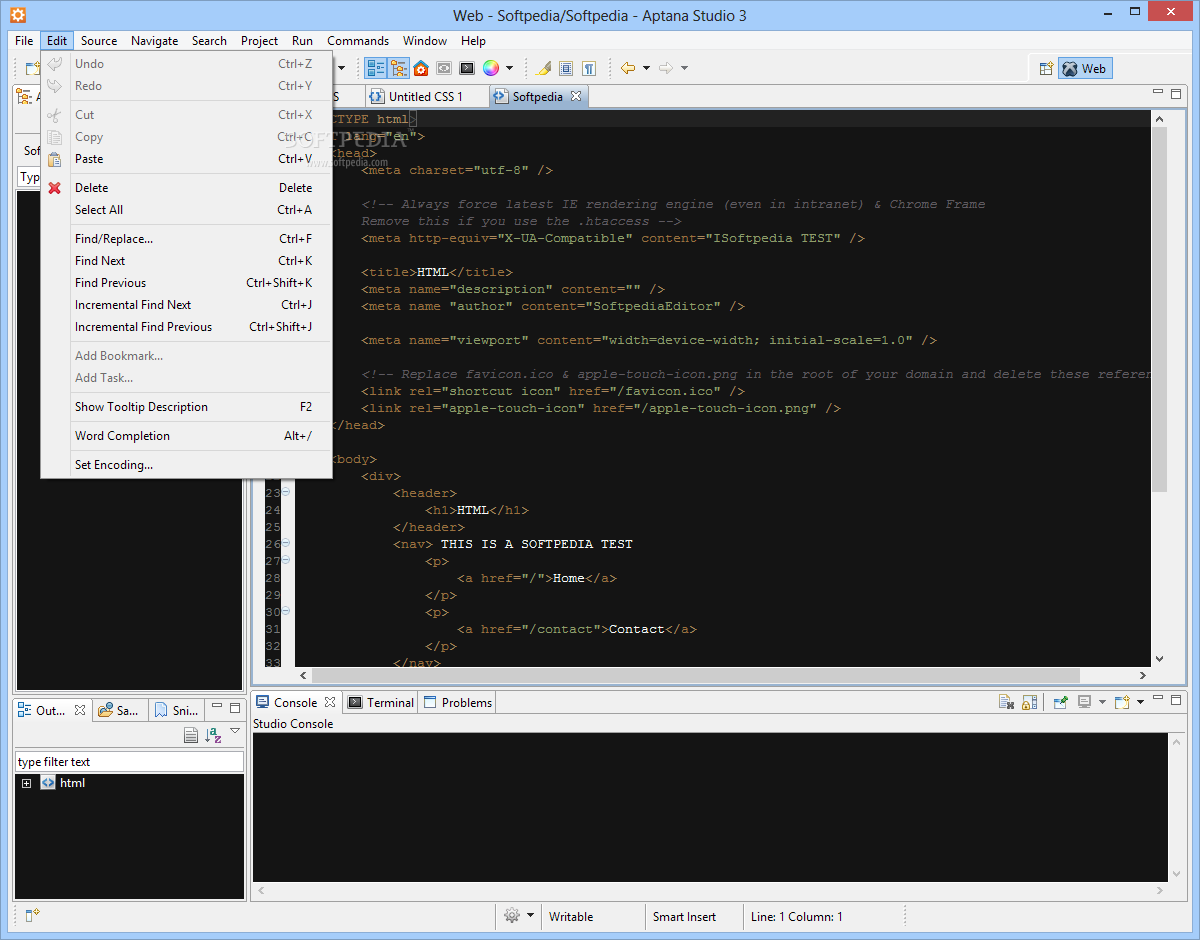This screenshot has height=940, width=1200.
Task: Select Find/Replace... from the Edit menu
Action: pos(114,239)
